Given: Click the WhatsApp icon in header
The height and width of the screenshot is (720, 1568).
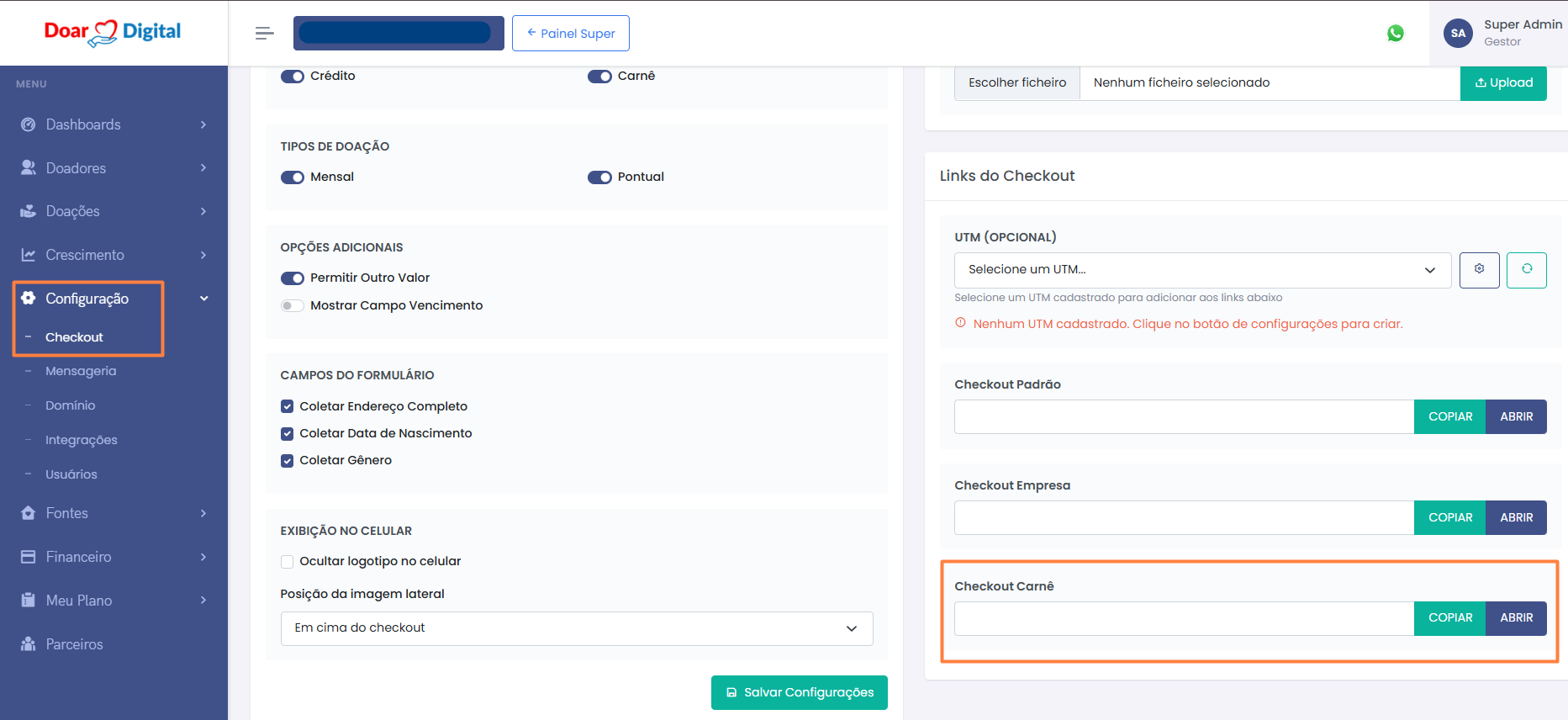Looking at the screenshot, I should coord(1395,34).
